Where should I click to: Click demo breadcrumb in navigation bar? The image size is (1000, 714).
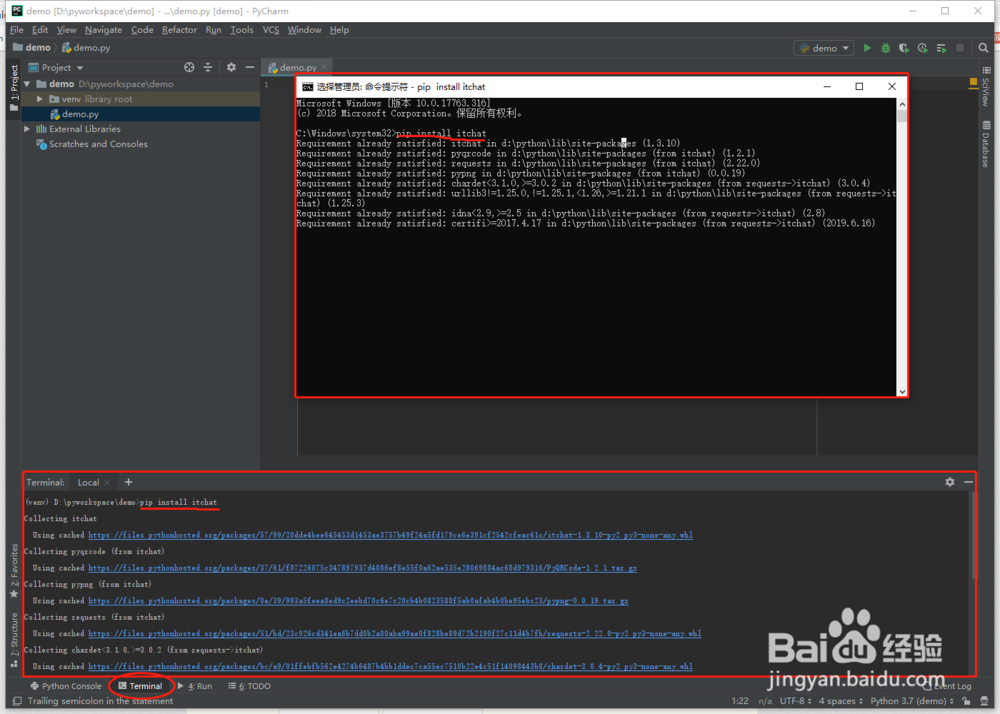pyautogui.click(x=31, y=48)
